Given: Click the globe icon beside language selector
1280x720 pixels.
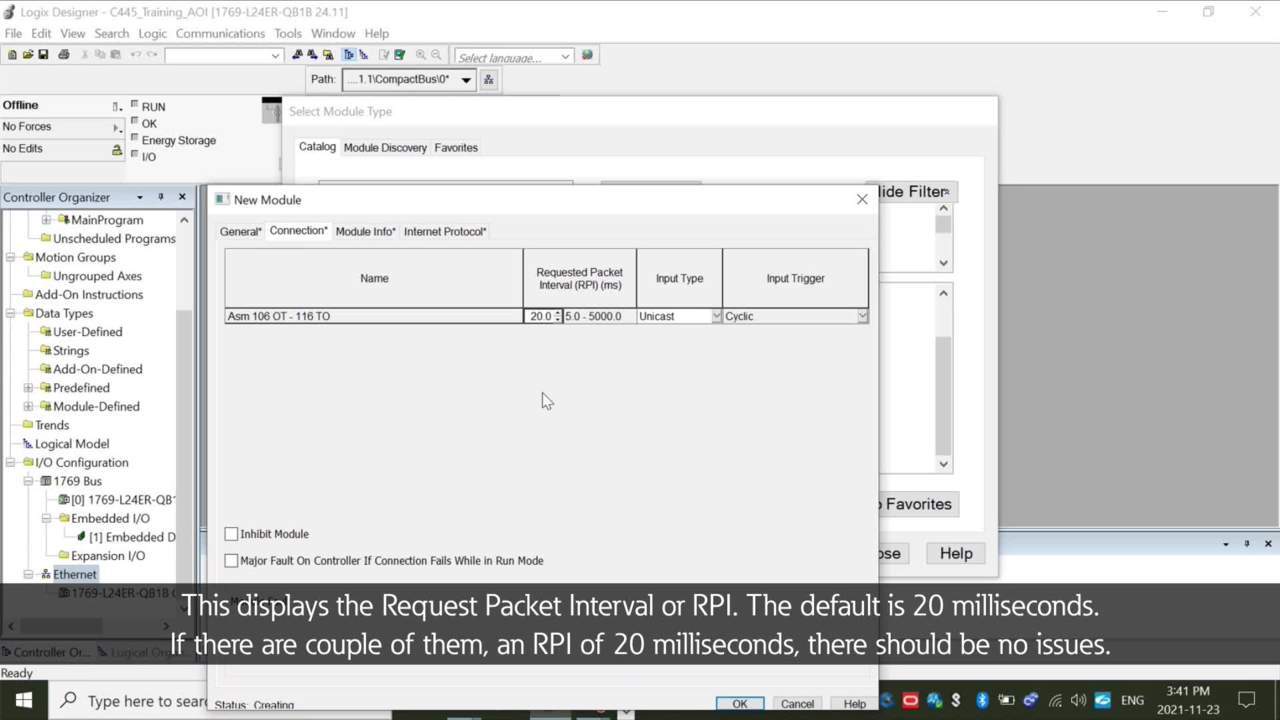Looking at the screenshot, I should click(x=588, y=55).
